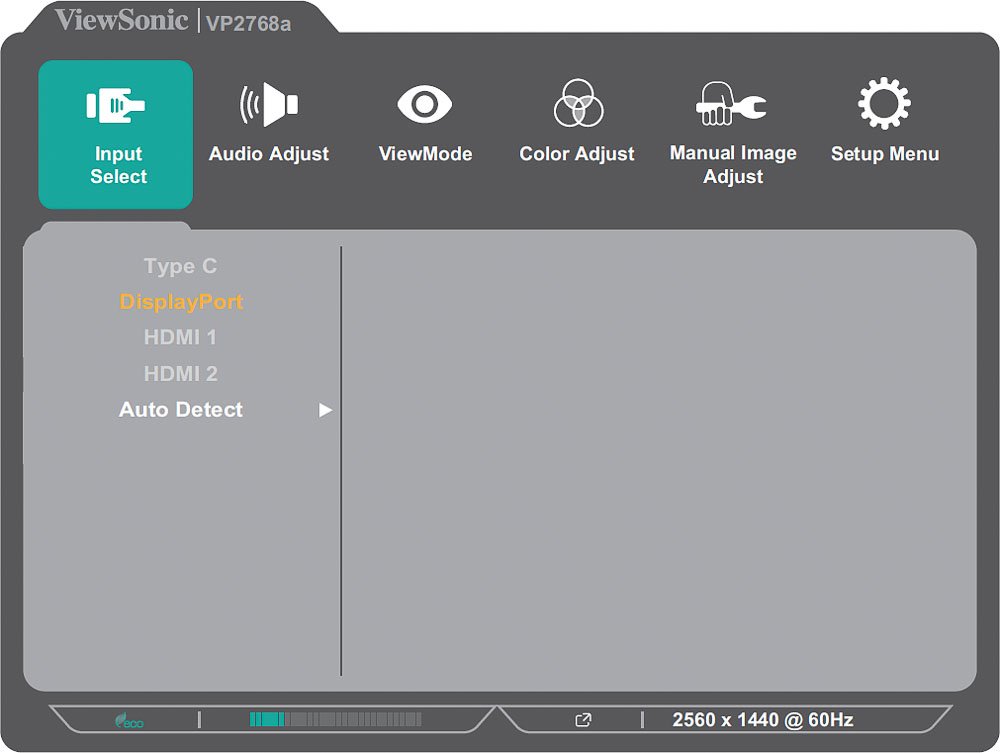
Task: Select DisplayPort as input source
Action: pyautogui.click(x=181, y=302)
